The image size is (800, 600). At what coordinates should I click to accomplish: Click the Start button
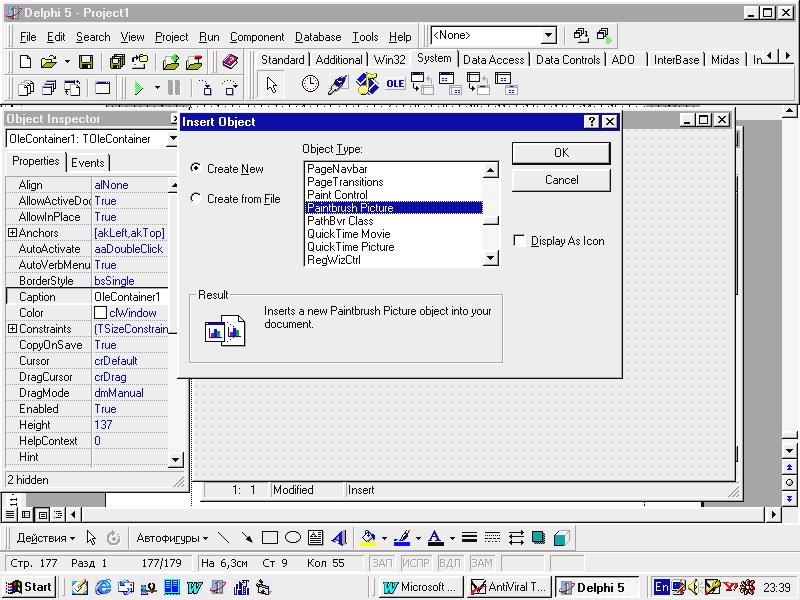[29, 587]
